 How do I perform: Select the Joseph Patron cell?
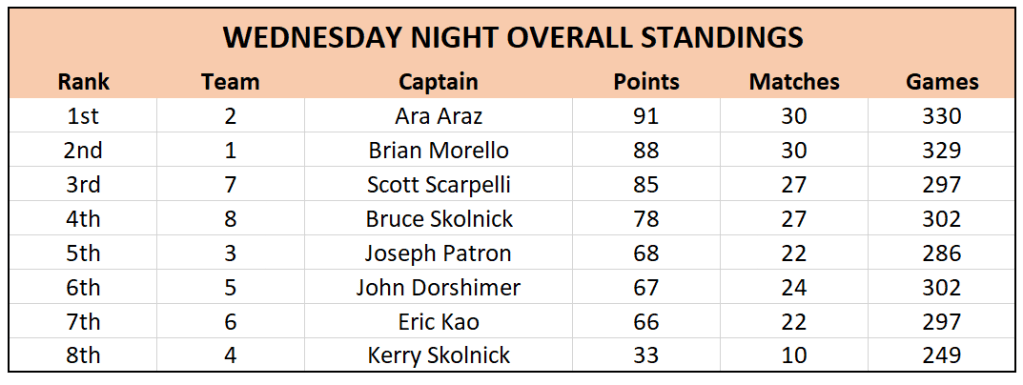[x=438, y=253]
